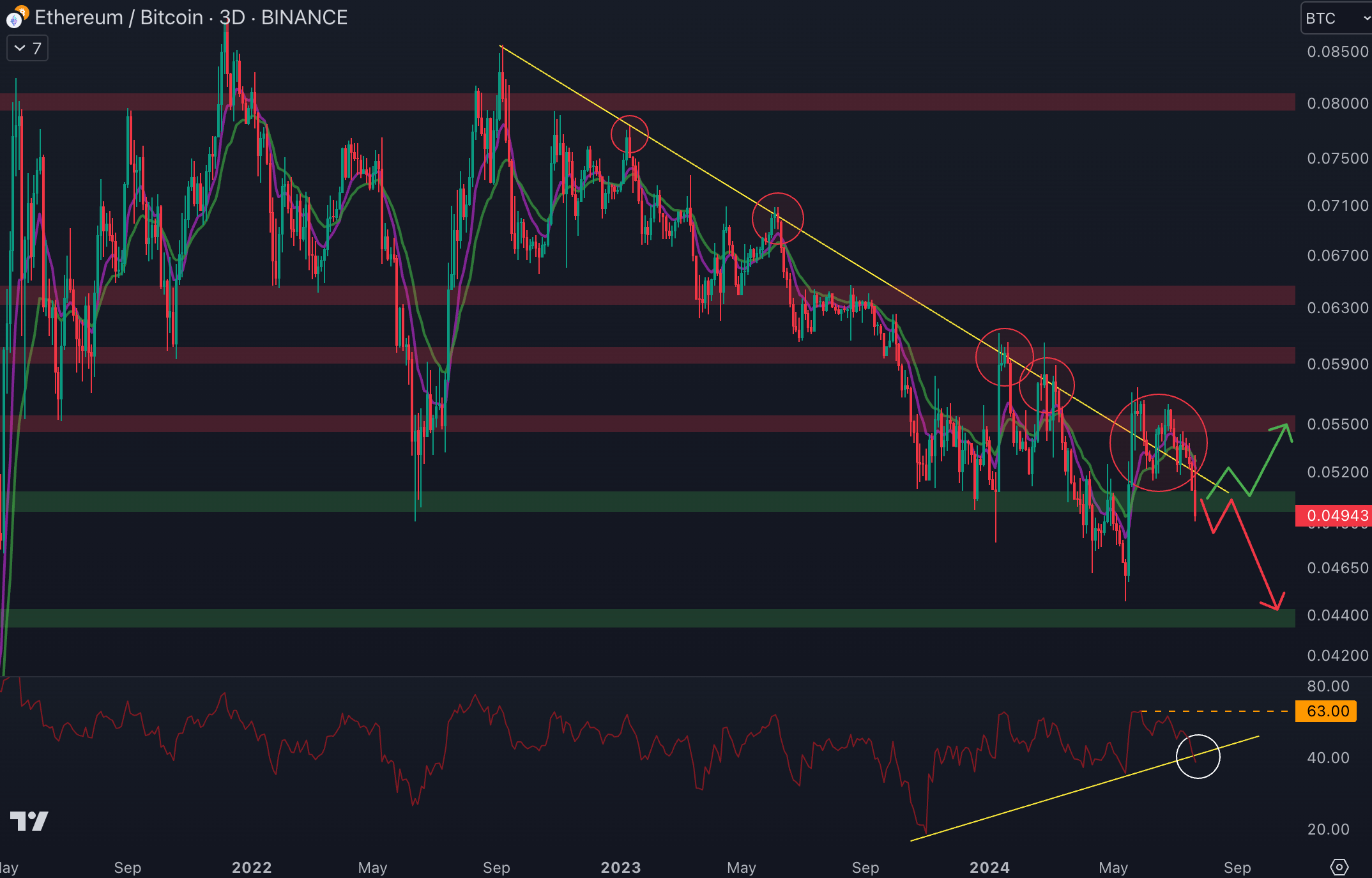This screenshot has width=1372, height=878.
Task: Click the Ethereum/Bitcoin pair logo icon
Action: point(17,17)
